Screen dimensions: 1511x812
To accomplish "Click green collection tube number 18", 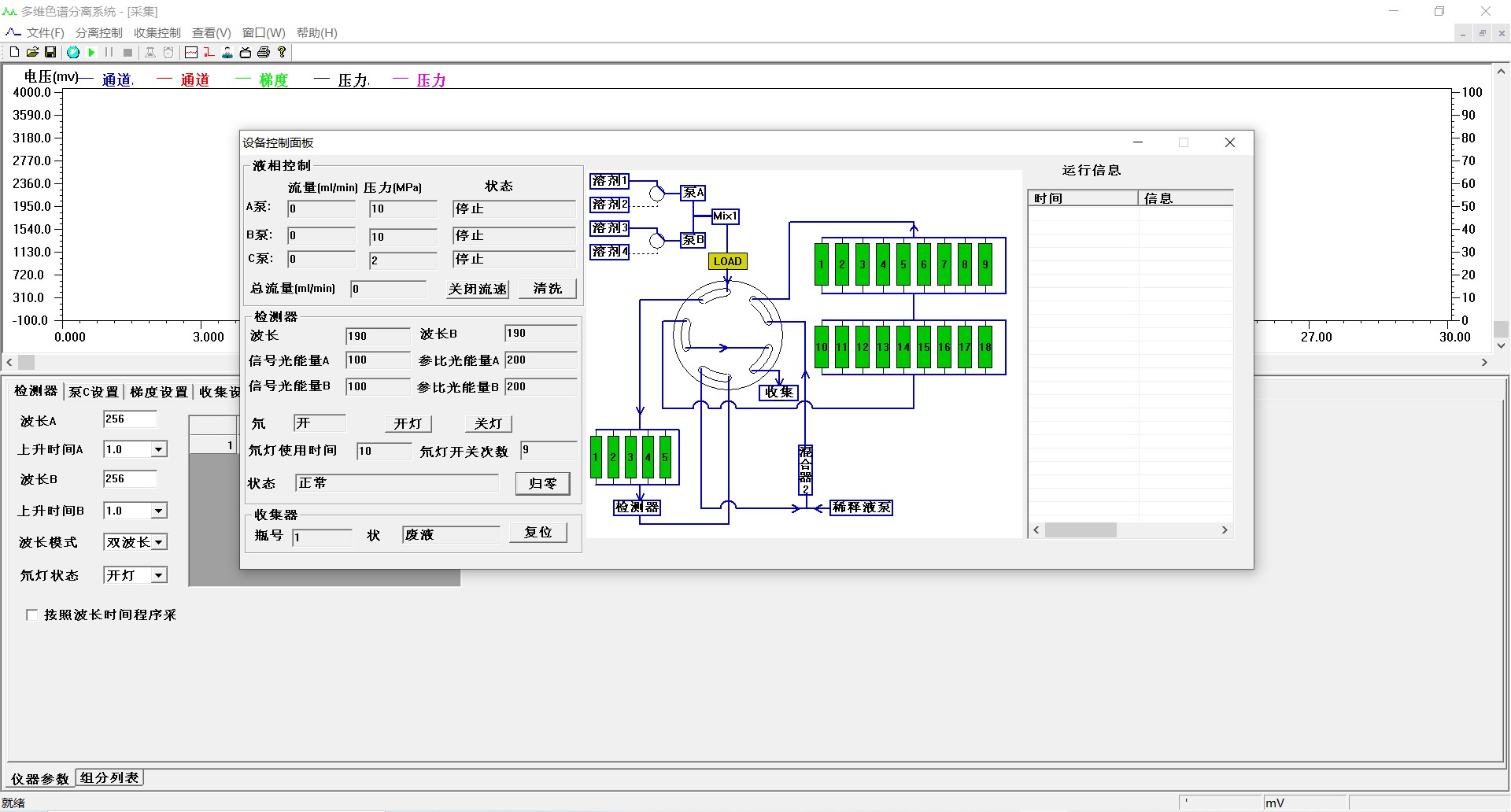I will pyautogui.click(x=985, y=347).
